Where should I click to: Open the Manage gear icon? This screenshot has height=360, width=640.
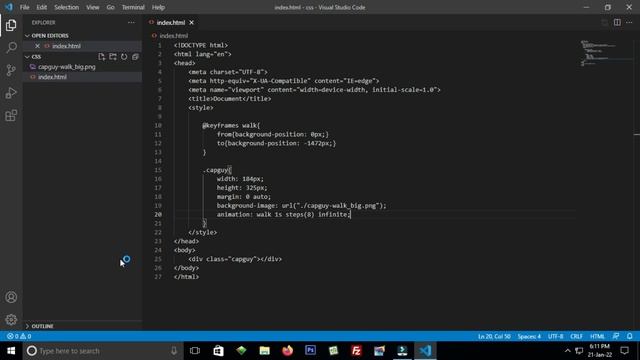[11, 320]
